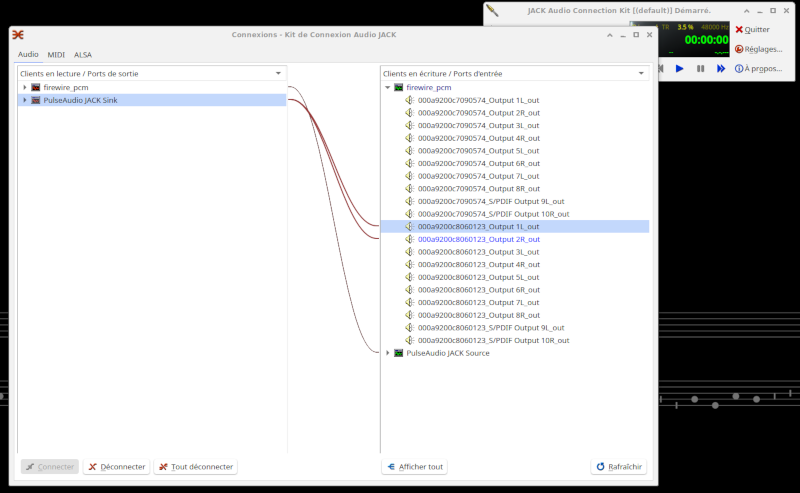Click speaker icon of 000a9200c8060123_Output 4R_out
Screen dimensions: 800x493
point(410,264)
